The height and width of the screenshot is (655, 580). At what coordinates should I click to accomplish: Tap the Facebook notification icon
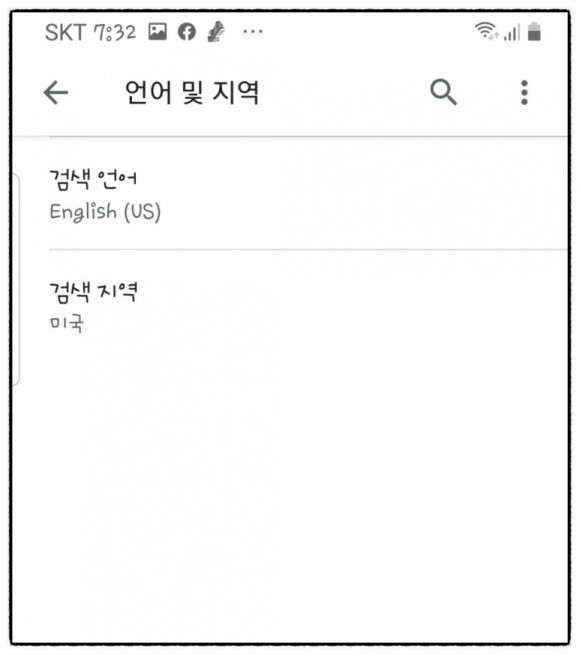pyautogui.click(x=187, y=32)
